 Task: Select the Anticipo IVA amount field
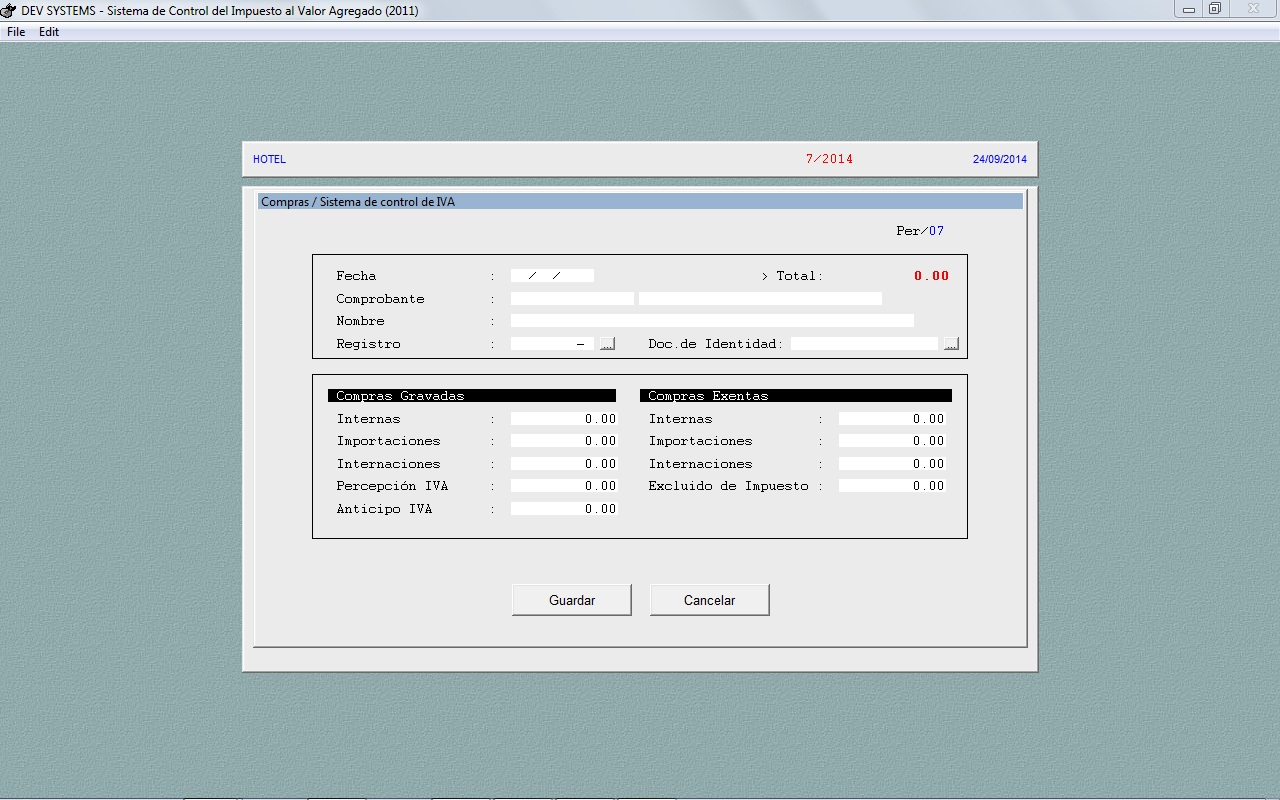point(564,509)
